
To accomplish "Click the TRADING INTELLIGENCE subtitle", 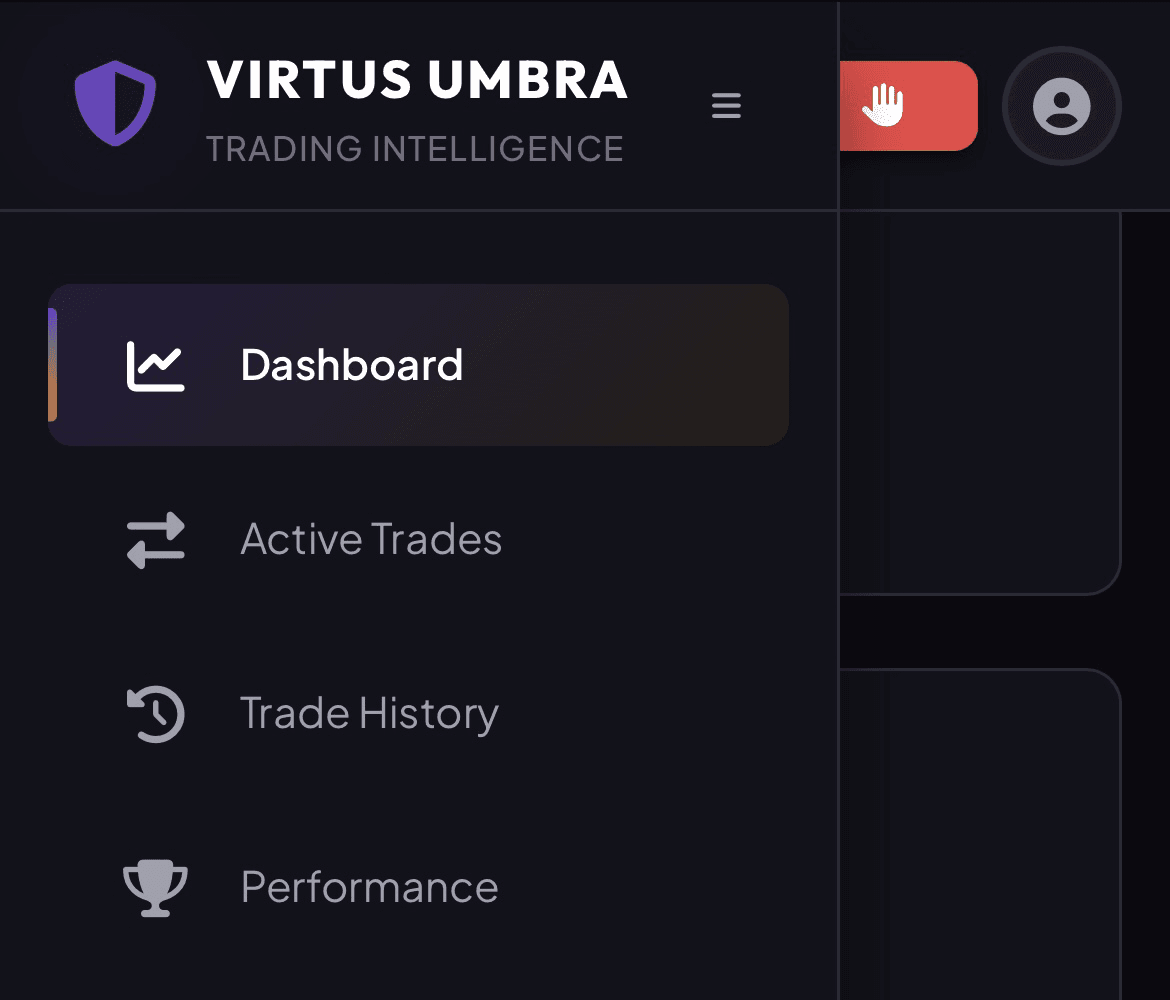I will pyautogui.click(x=415, y=148).
